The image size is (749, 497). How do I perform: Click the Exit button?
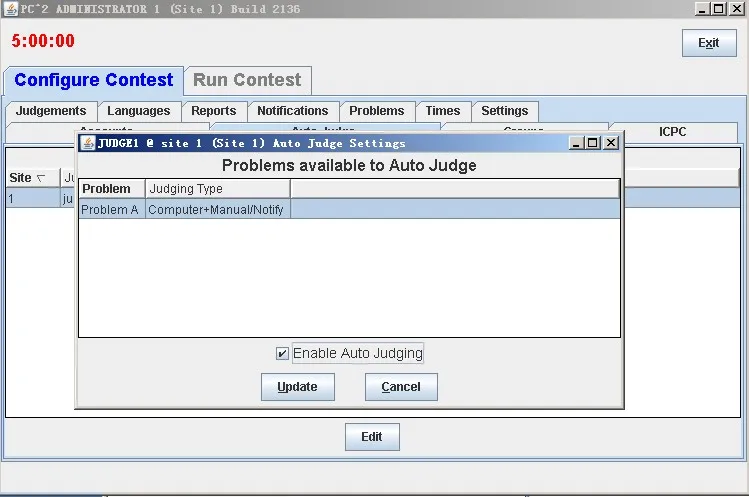(709, 43)
